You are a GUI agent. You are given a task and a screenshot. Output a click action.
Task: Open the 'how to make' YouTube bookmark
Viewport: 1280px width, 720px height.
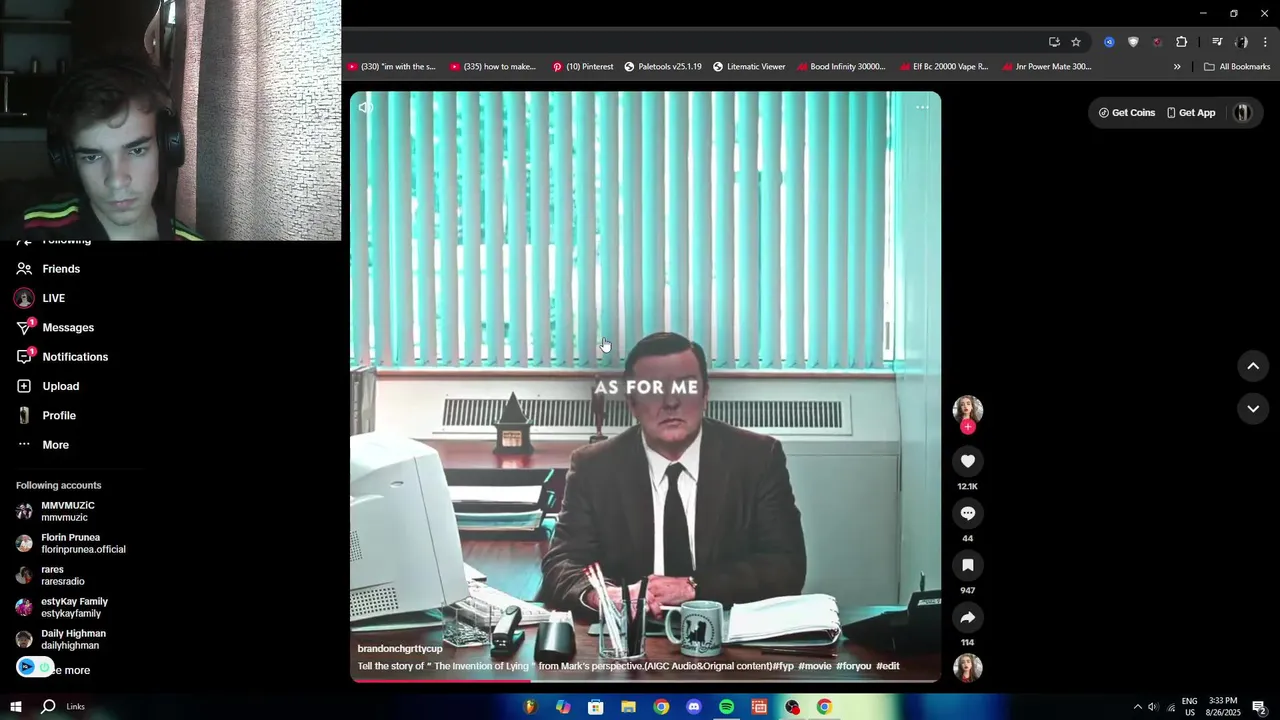point(493,67)
